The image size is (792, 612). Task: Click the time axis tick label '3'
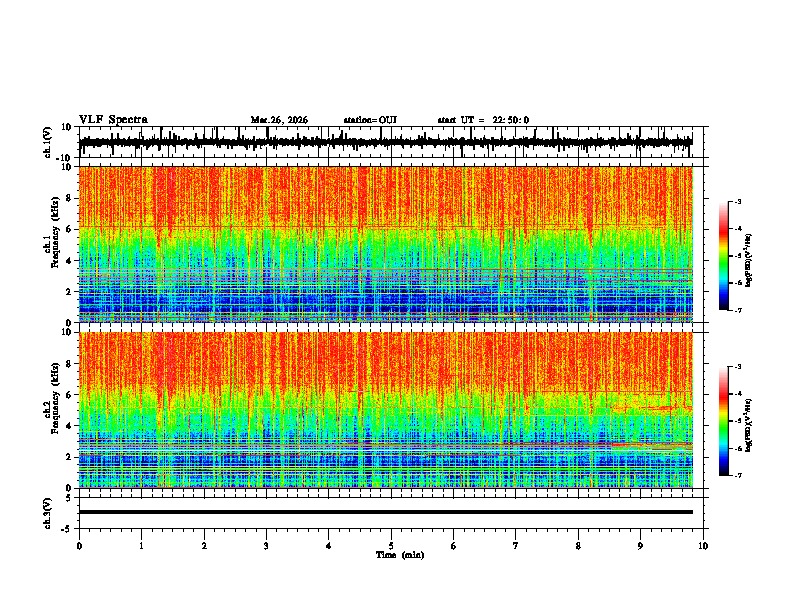tap(266, 546)
